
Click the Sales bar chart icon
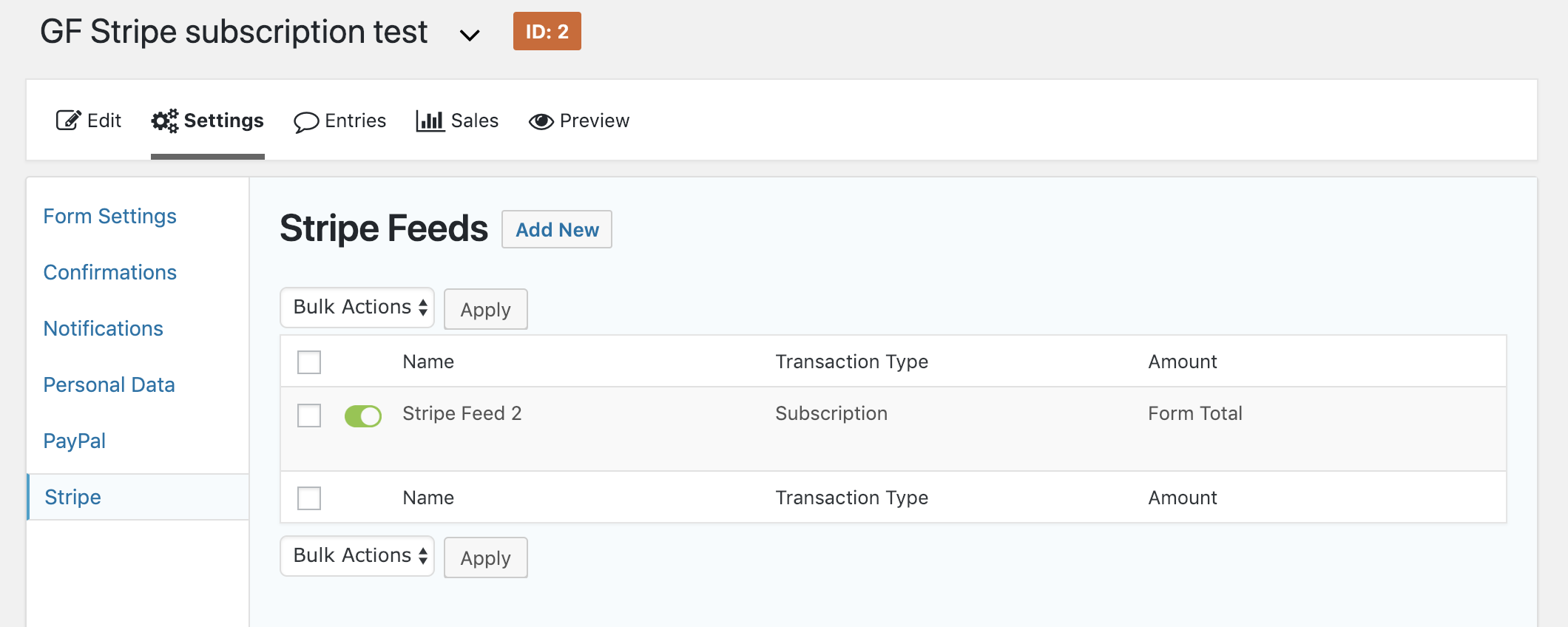tap(430, 121)
